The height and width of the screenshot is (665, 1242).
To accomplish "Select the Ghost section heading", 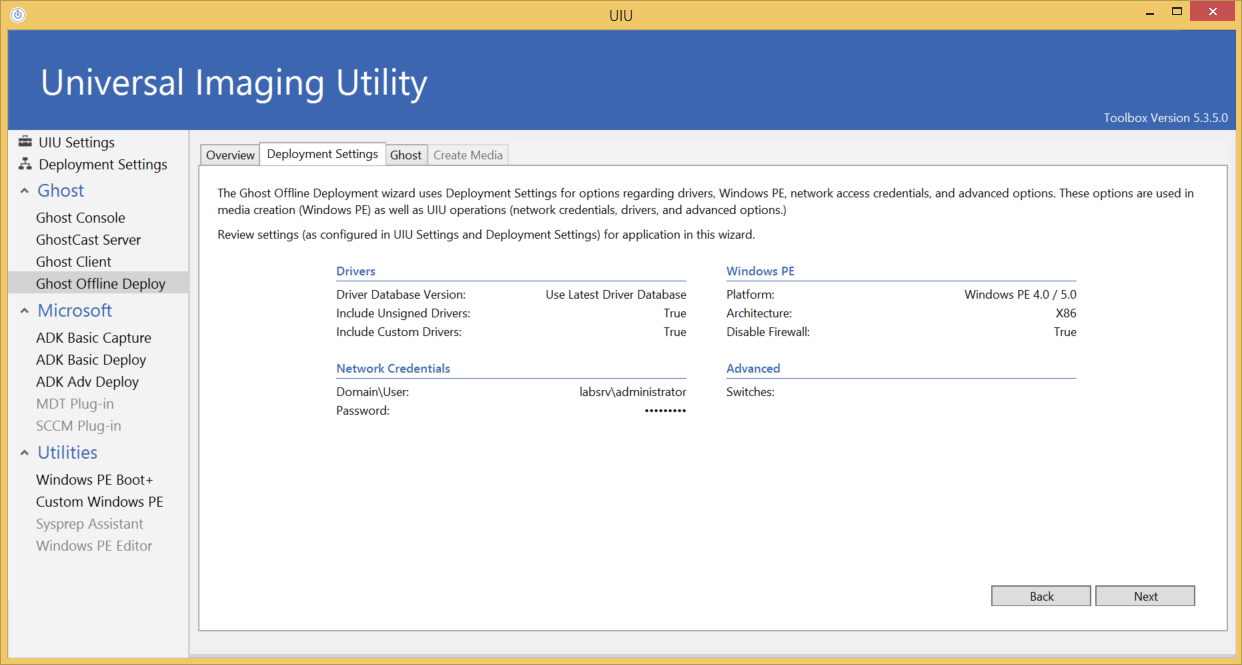I will 61,191.
